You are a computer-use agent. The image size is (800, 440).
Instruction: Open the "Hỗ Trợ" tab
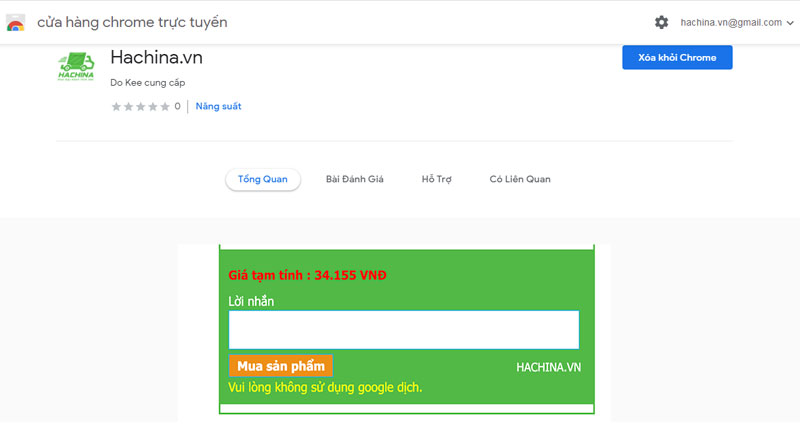[x=436, y=179]
